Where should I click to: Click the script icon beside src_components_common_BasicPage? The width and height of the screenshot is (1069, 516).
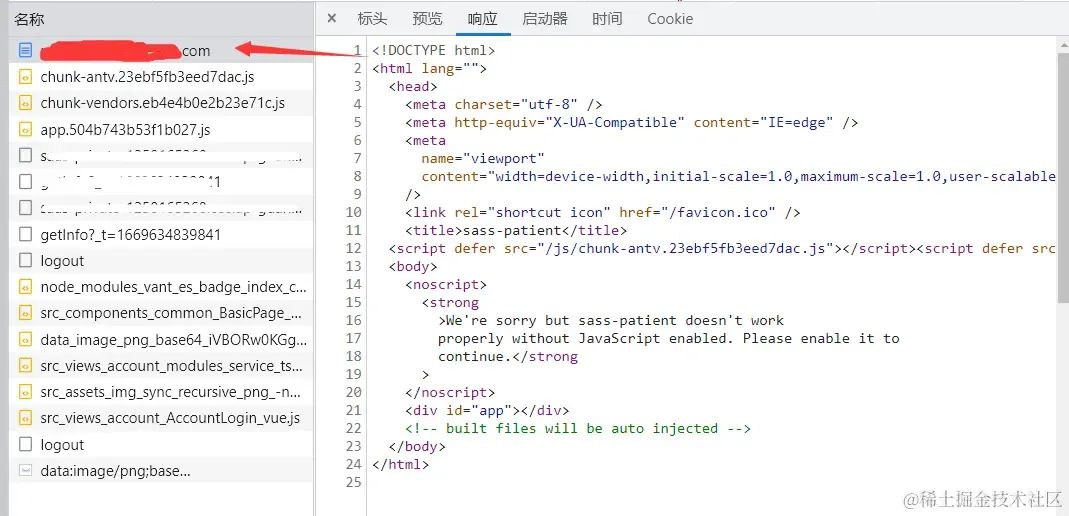pos(25,313)
